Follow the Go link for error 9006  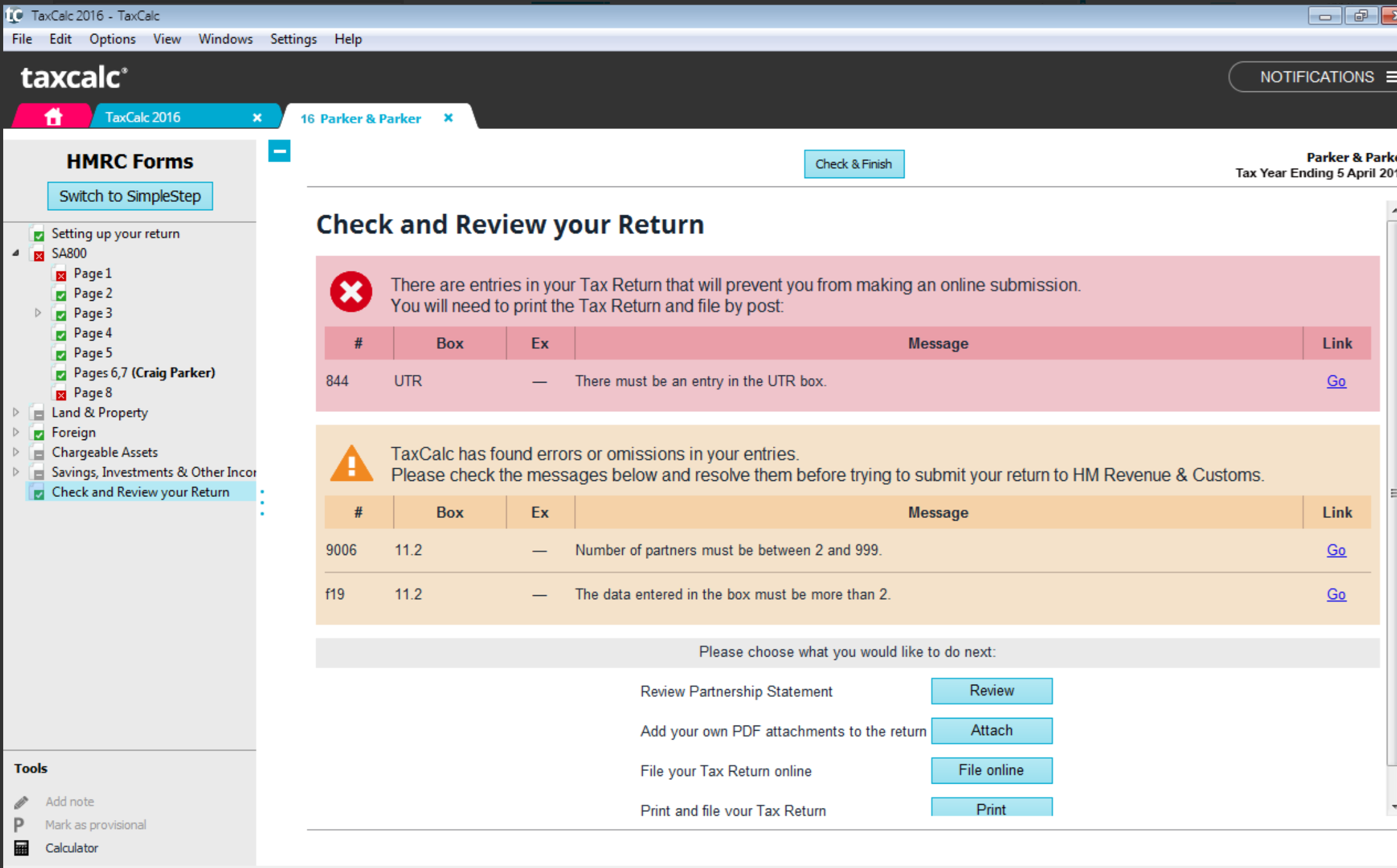pyautogui.click(x=1336, y=551)
